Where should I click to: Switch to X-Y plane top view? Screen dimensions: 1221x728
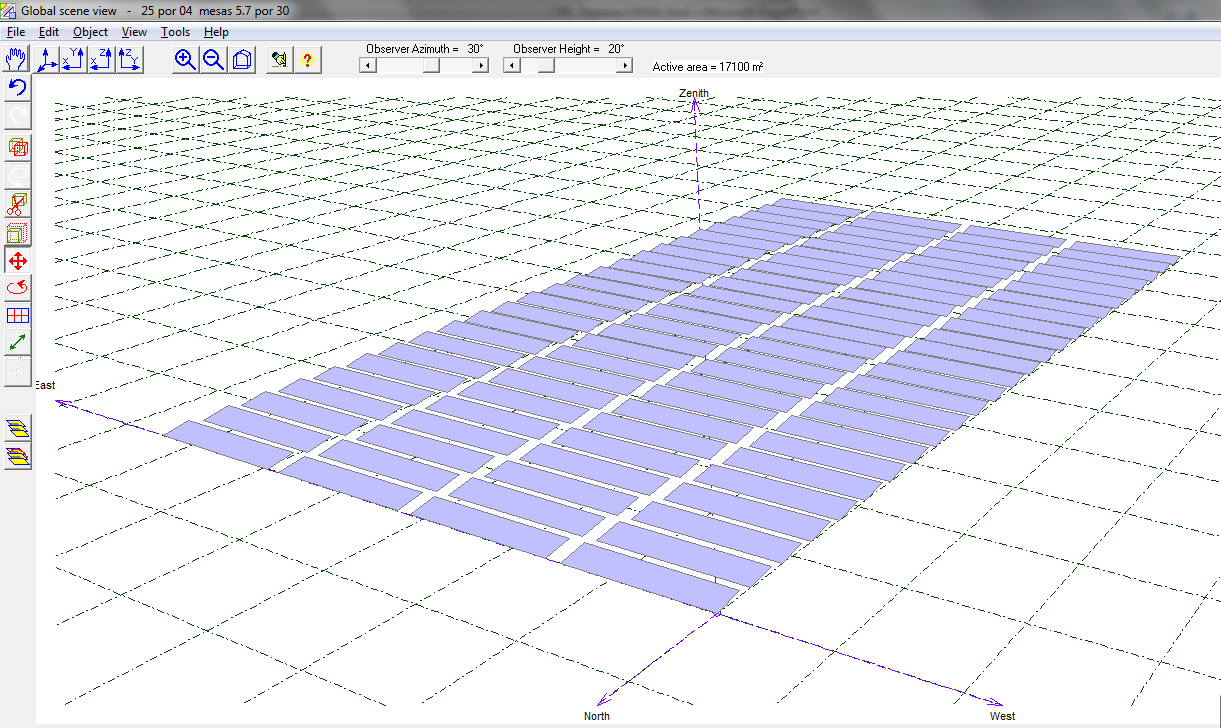(75, 60)
